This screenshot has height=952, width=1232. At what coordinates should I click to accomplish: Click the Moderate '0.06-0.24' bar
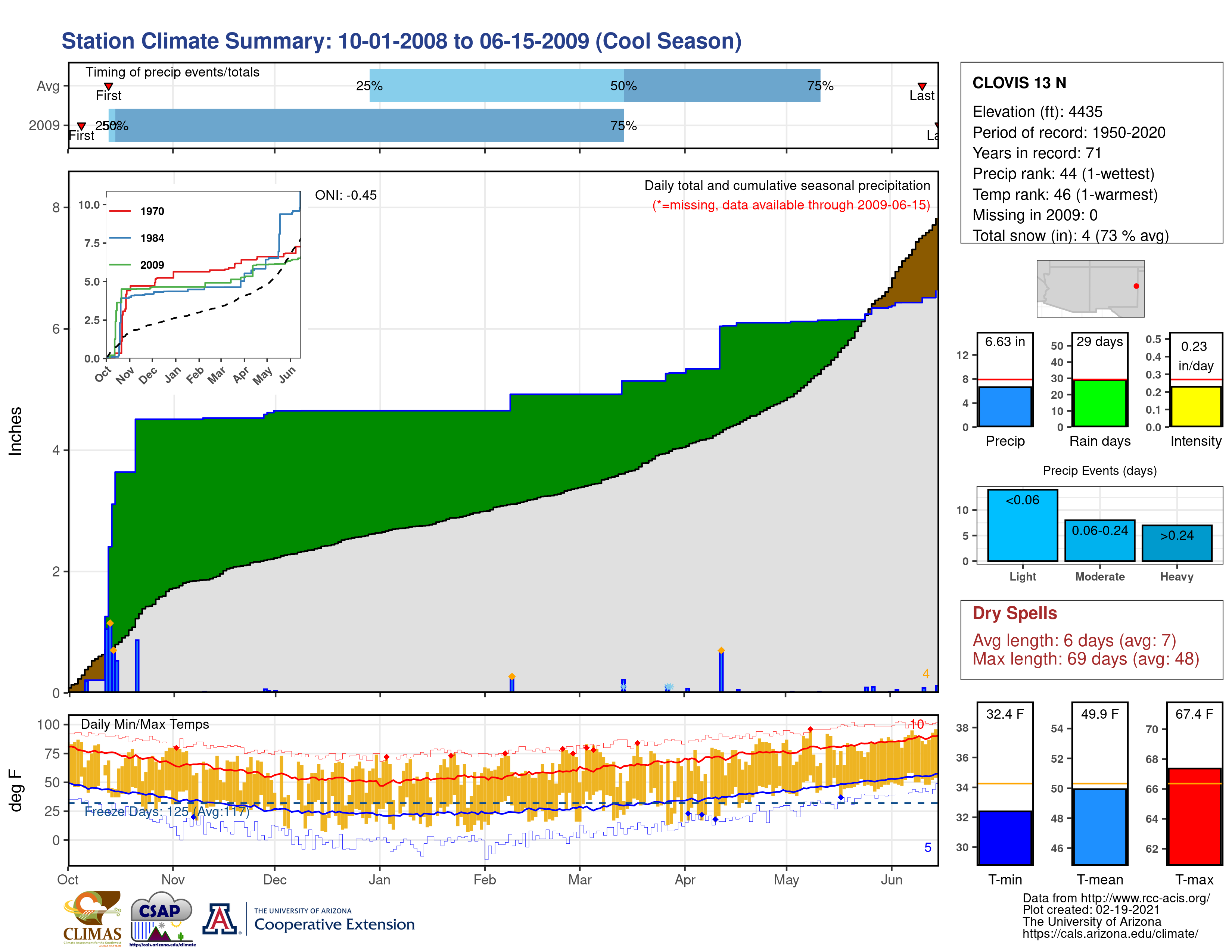pos(1099,540)
